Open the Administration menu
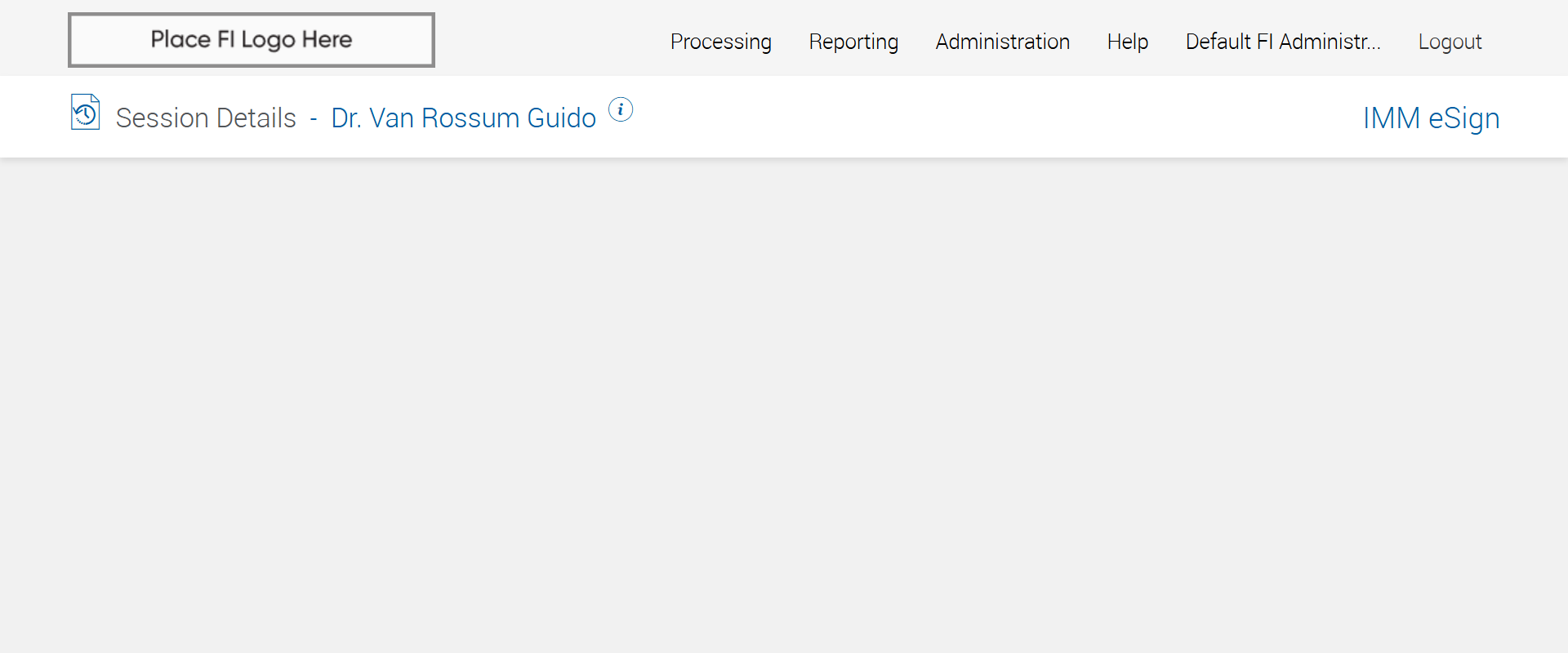1568x653 pixels. (x=1002, y=42)
